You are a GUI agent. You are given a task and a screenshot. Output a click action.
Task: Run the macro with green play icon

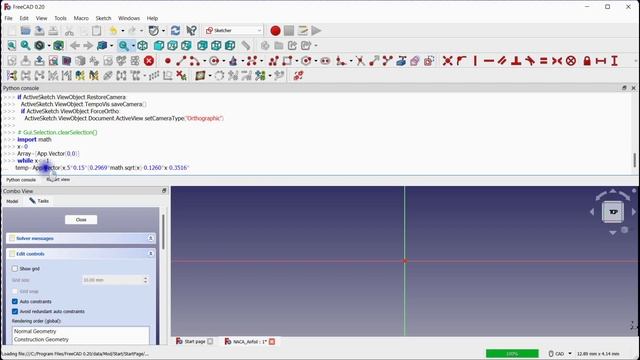(316, 31)
